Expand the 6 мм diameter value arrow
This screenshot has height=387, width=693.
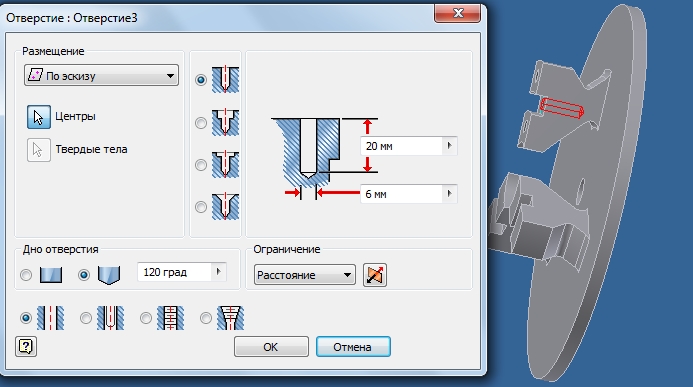click(449, 194)
